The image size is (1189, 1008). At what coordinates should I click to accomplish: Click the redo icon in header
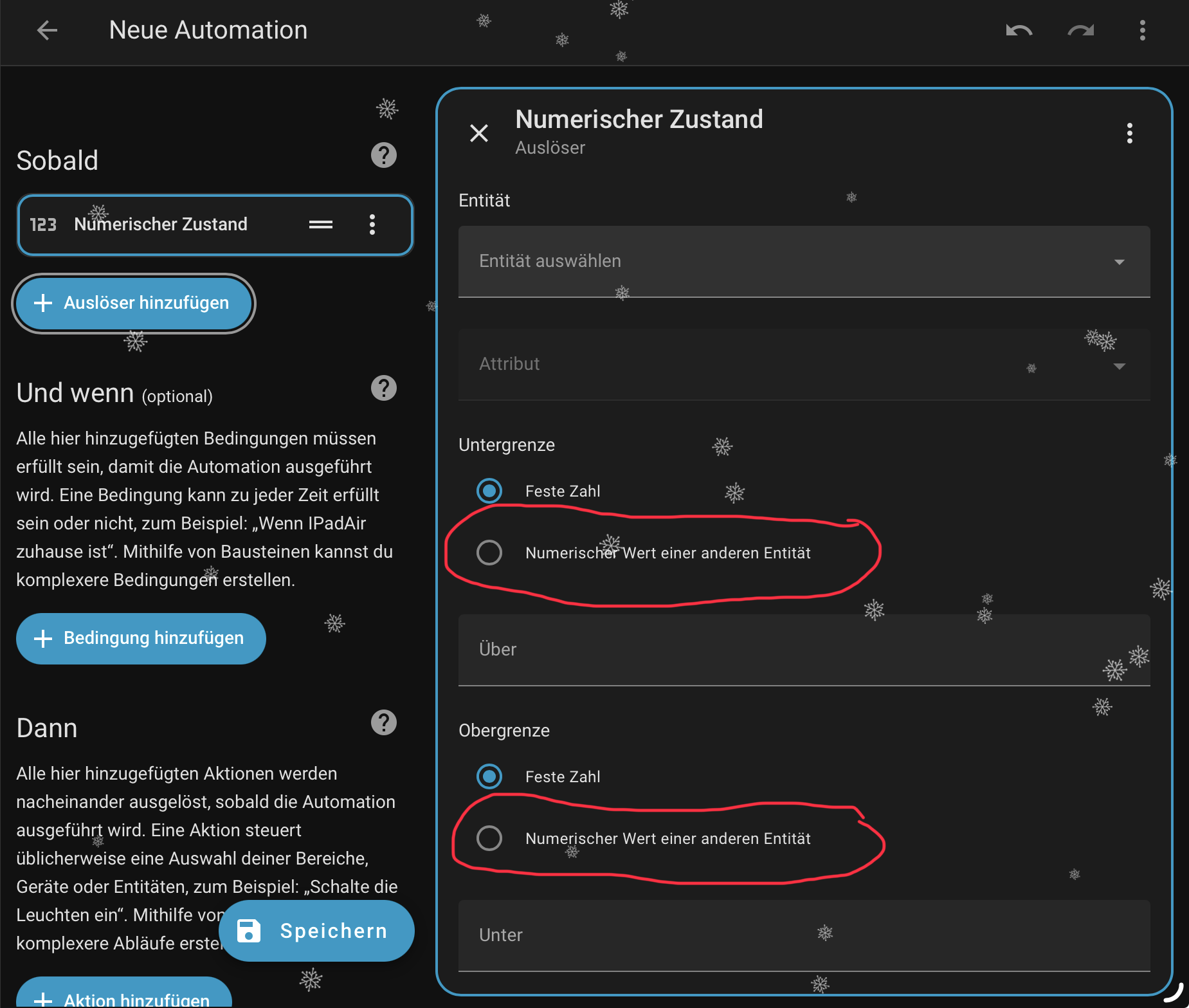(x=1080, y=30)
